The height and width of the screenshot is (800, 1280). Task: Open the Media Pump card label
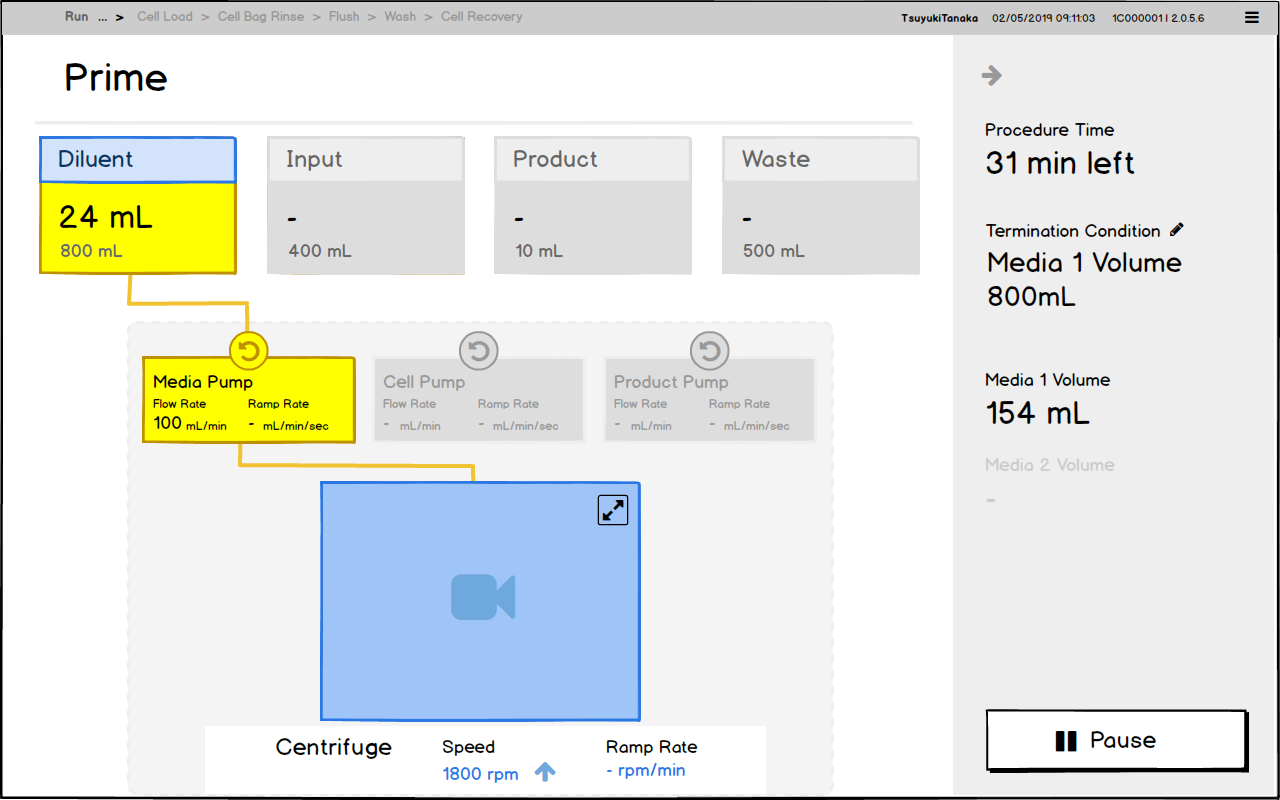tap(203, 382)
